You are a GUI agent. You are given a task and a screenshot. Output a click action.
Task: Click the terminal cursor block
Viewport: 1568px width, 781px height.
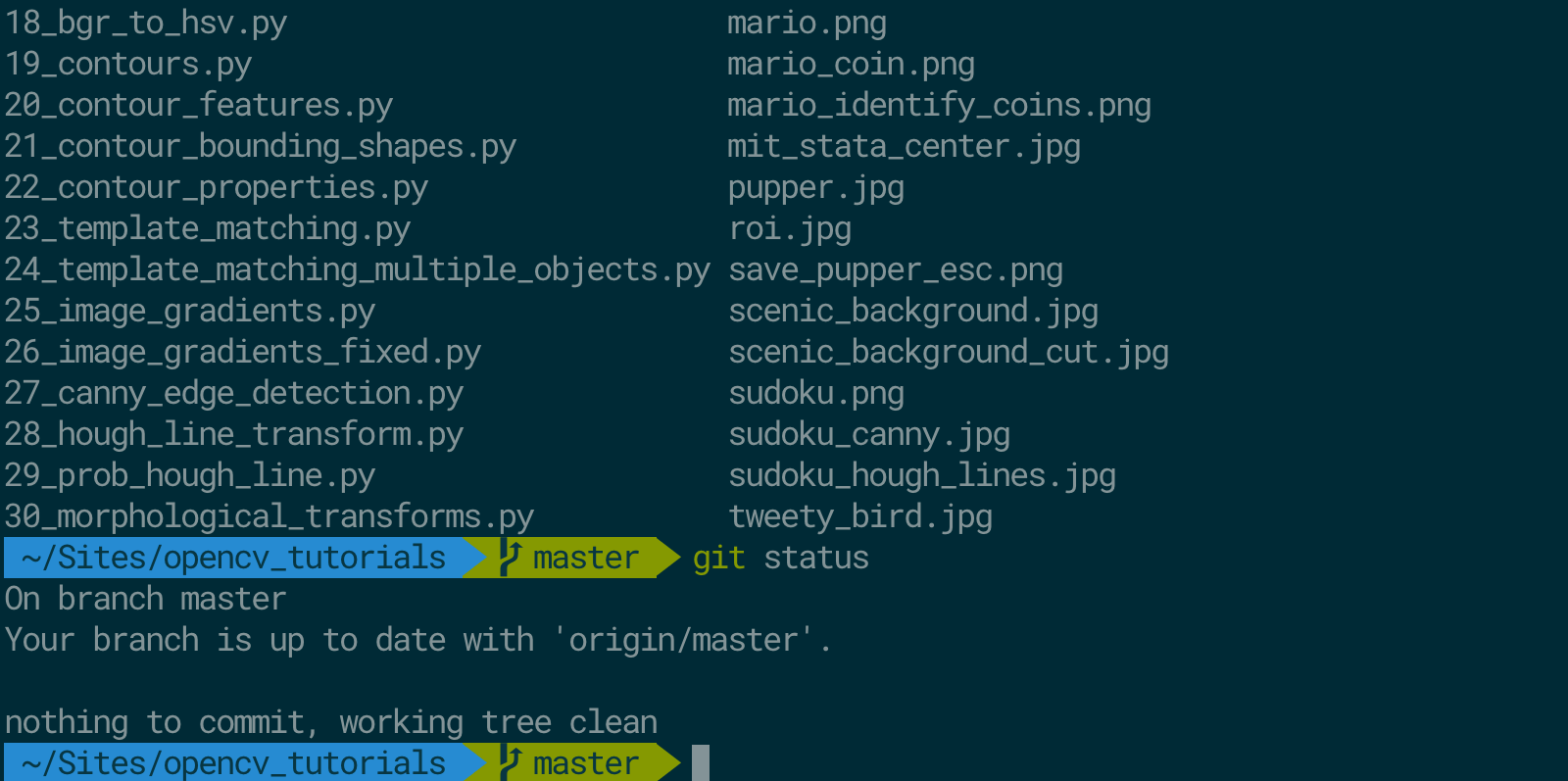coord(700,762)
